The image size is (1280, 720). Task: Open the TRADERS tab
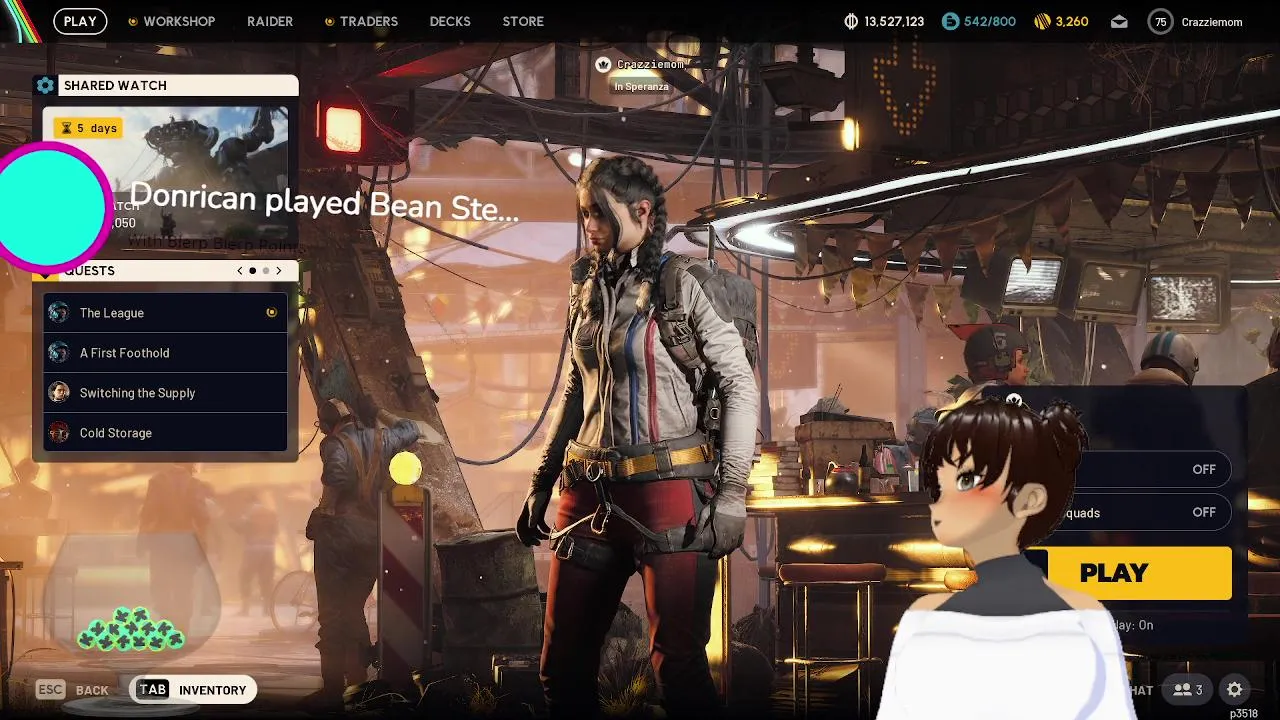pos(368,21)
